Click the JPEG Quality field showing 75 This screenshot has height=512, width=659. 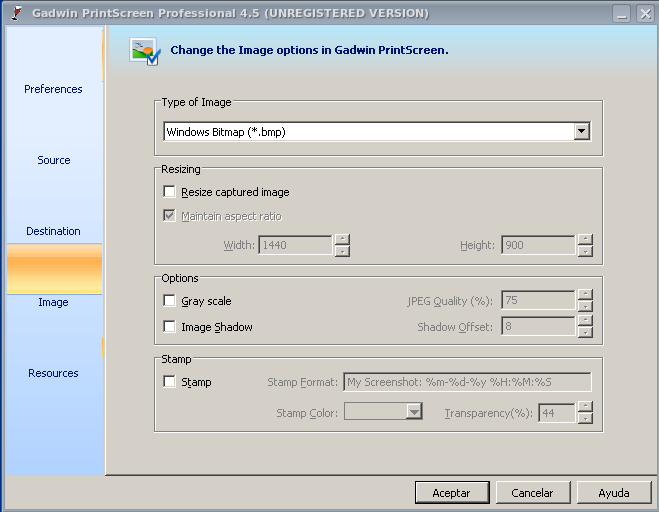click(x=538, y=301)
